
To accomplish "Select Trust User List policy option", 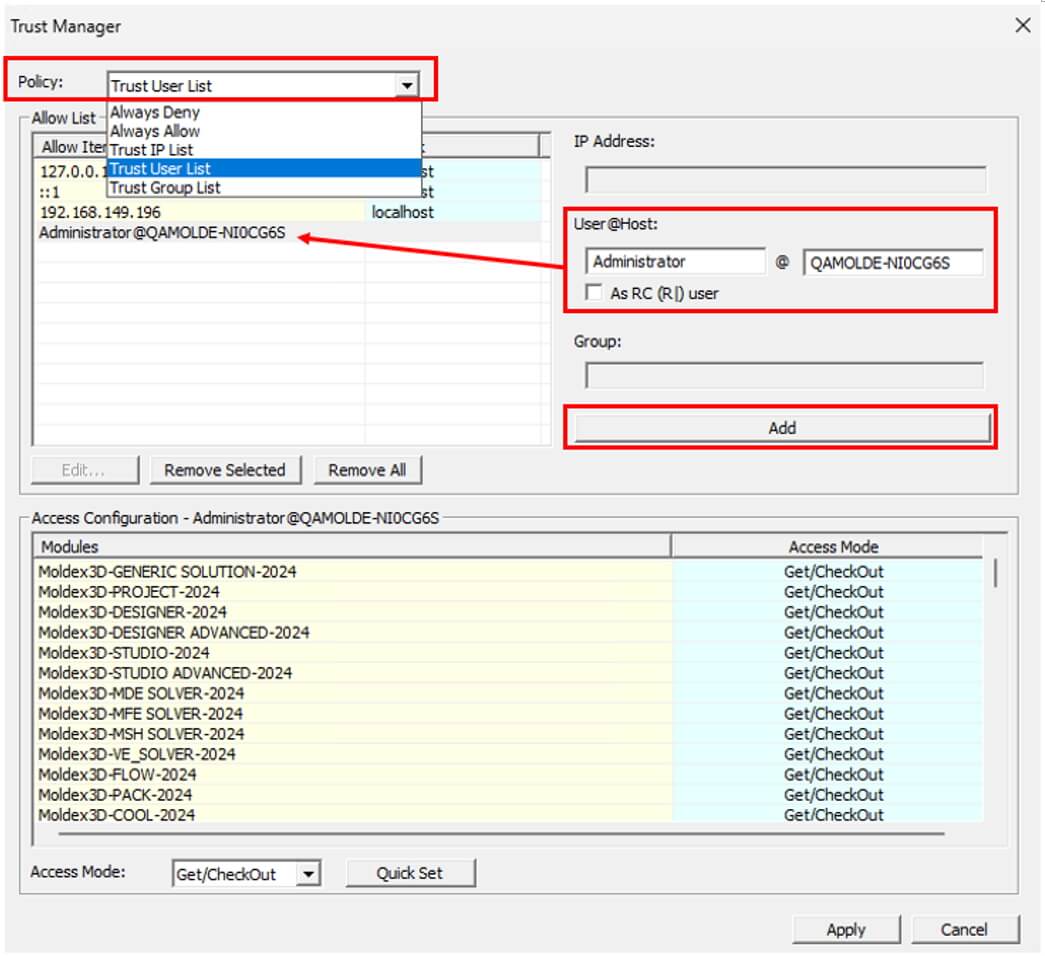I will click(264, 168).
